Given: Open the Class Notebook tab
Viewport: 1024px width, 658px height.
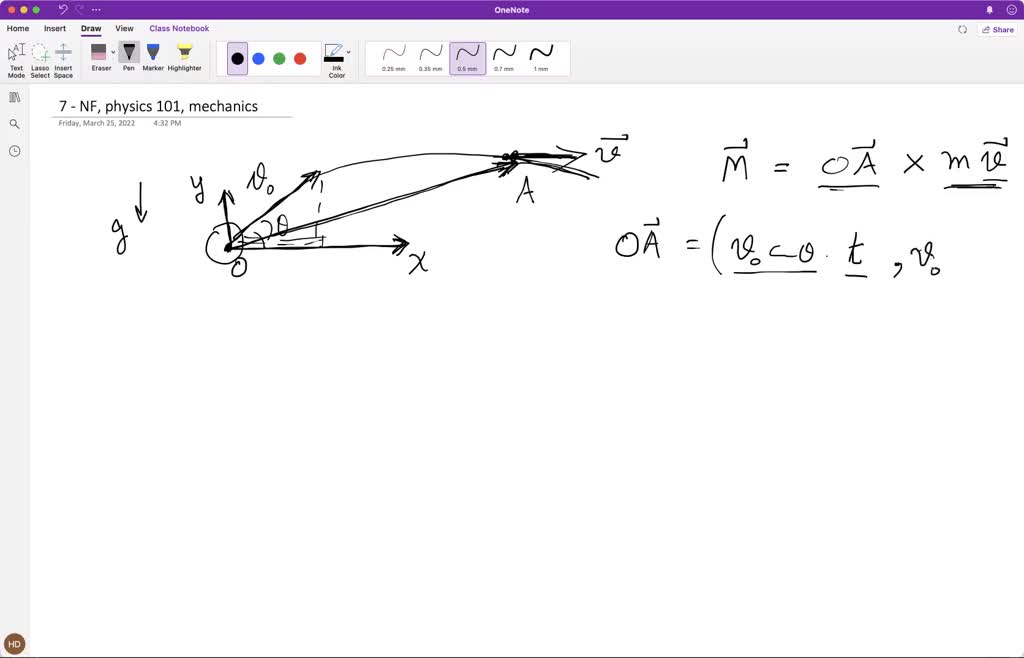Looking at the screenshot, I should tap(179, 28).
